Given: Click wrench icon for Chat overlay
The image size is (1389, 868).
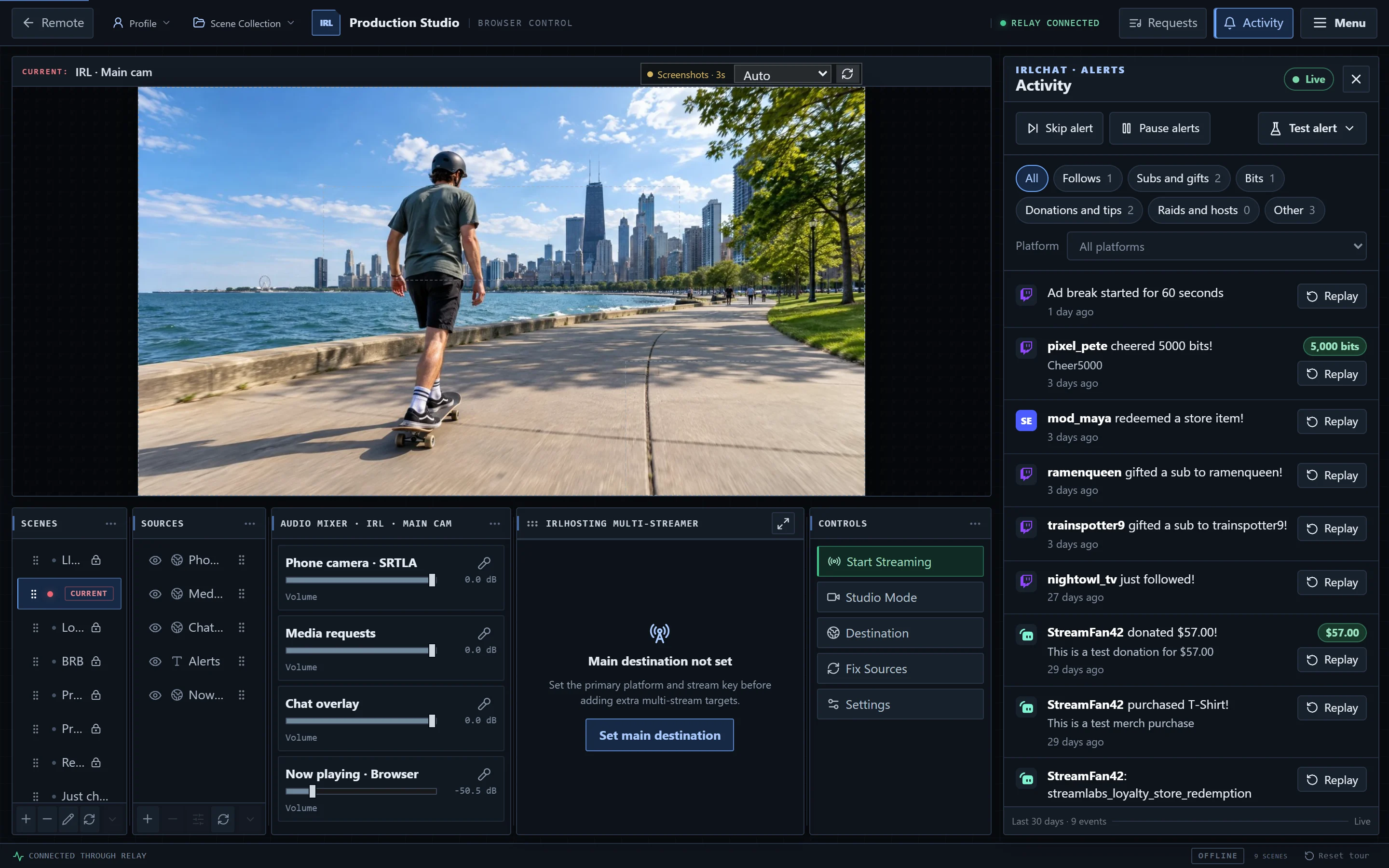Looking at the screenshot, I should (484, 704).
